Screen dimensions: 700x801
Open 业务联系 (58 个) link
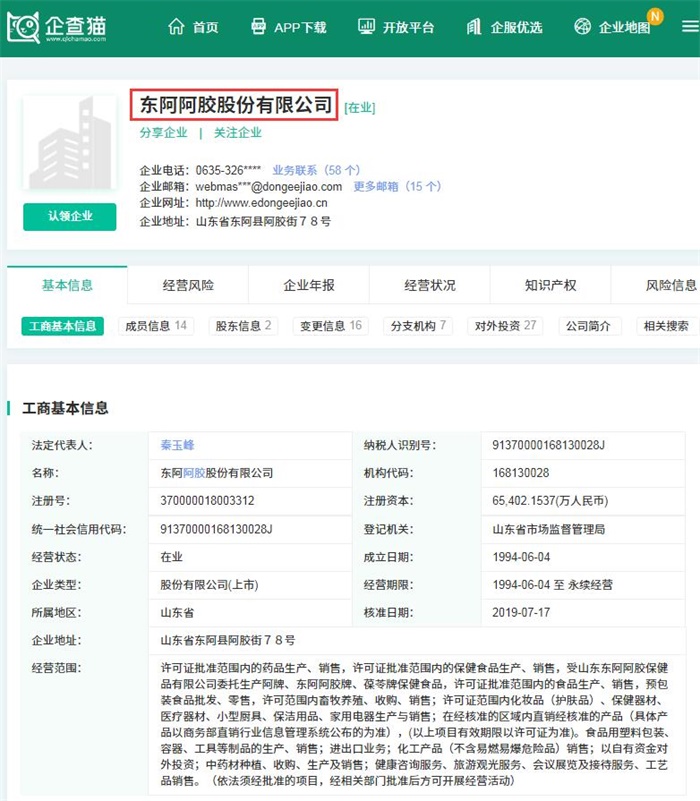(316, 170)
